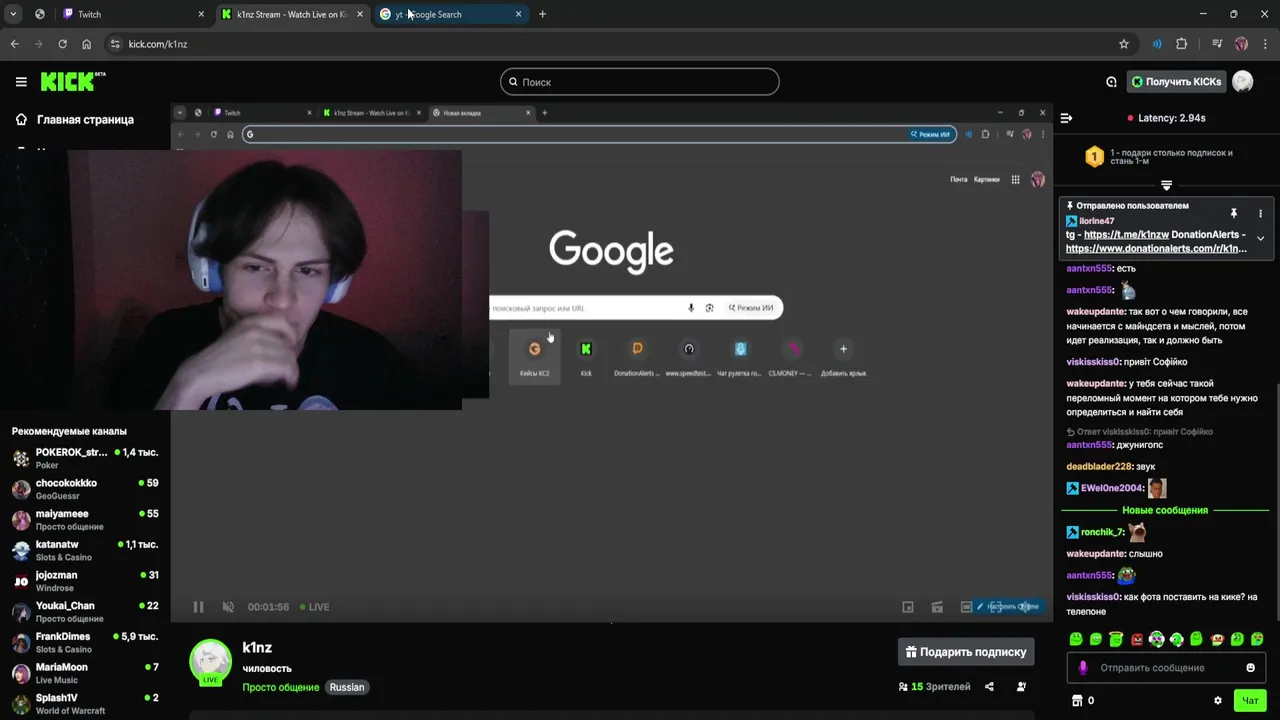The image size is (1280, 720).
Task: Pause the k1nz stream playback
Action: tap(198, 607)
